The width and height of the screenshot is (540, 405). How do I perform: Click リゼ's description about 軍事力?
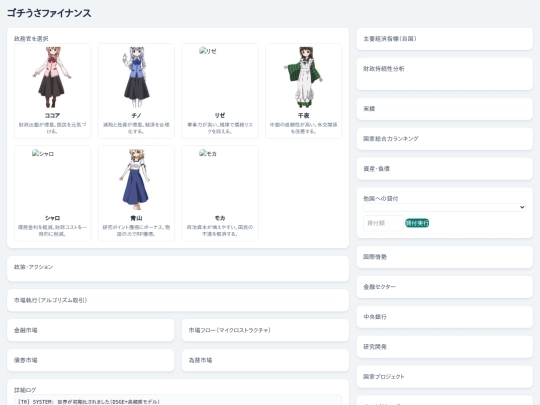(x=220, y=128)
